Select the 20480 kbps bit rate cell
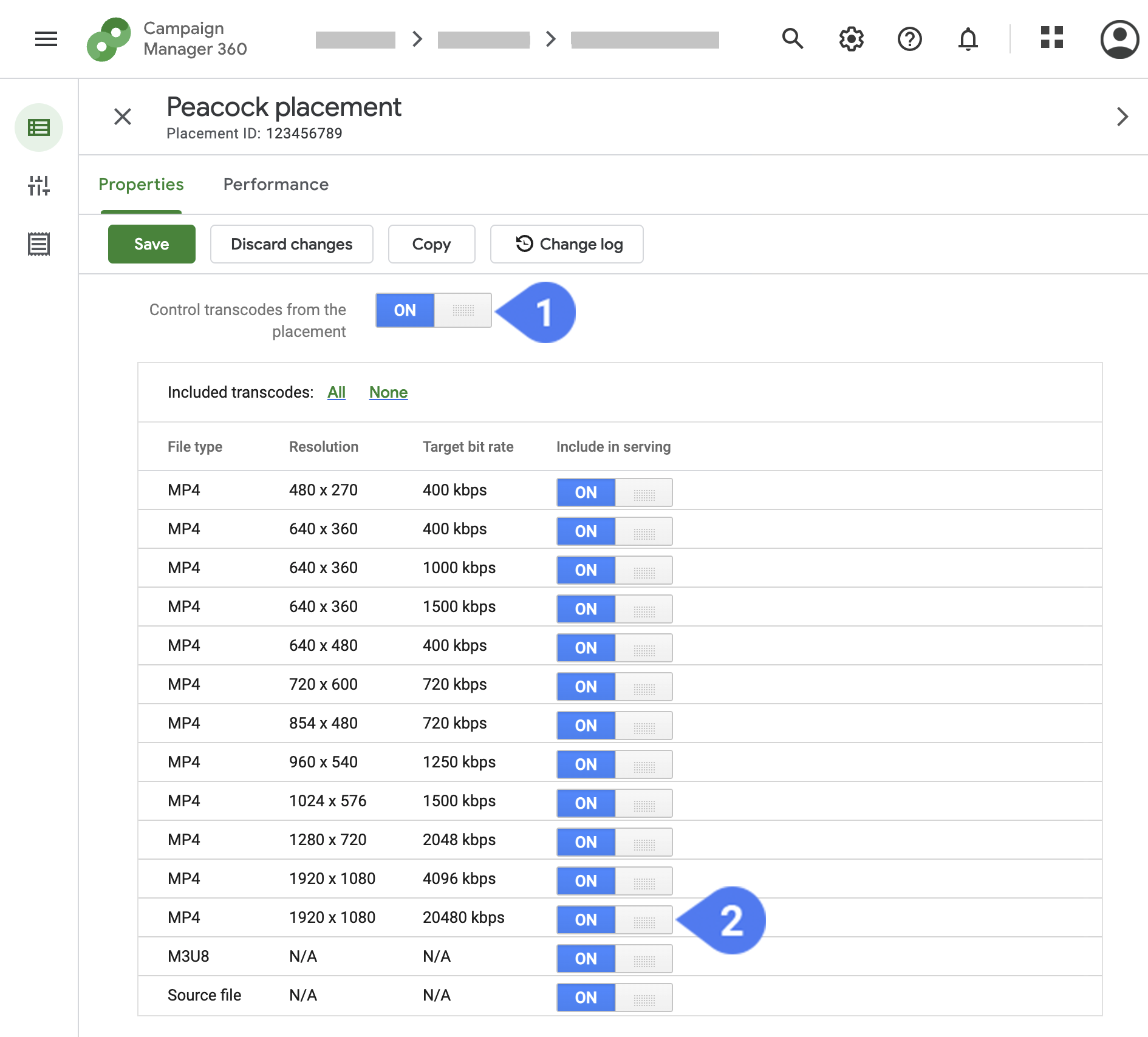 (463, 917)
